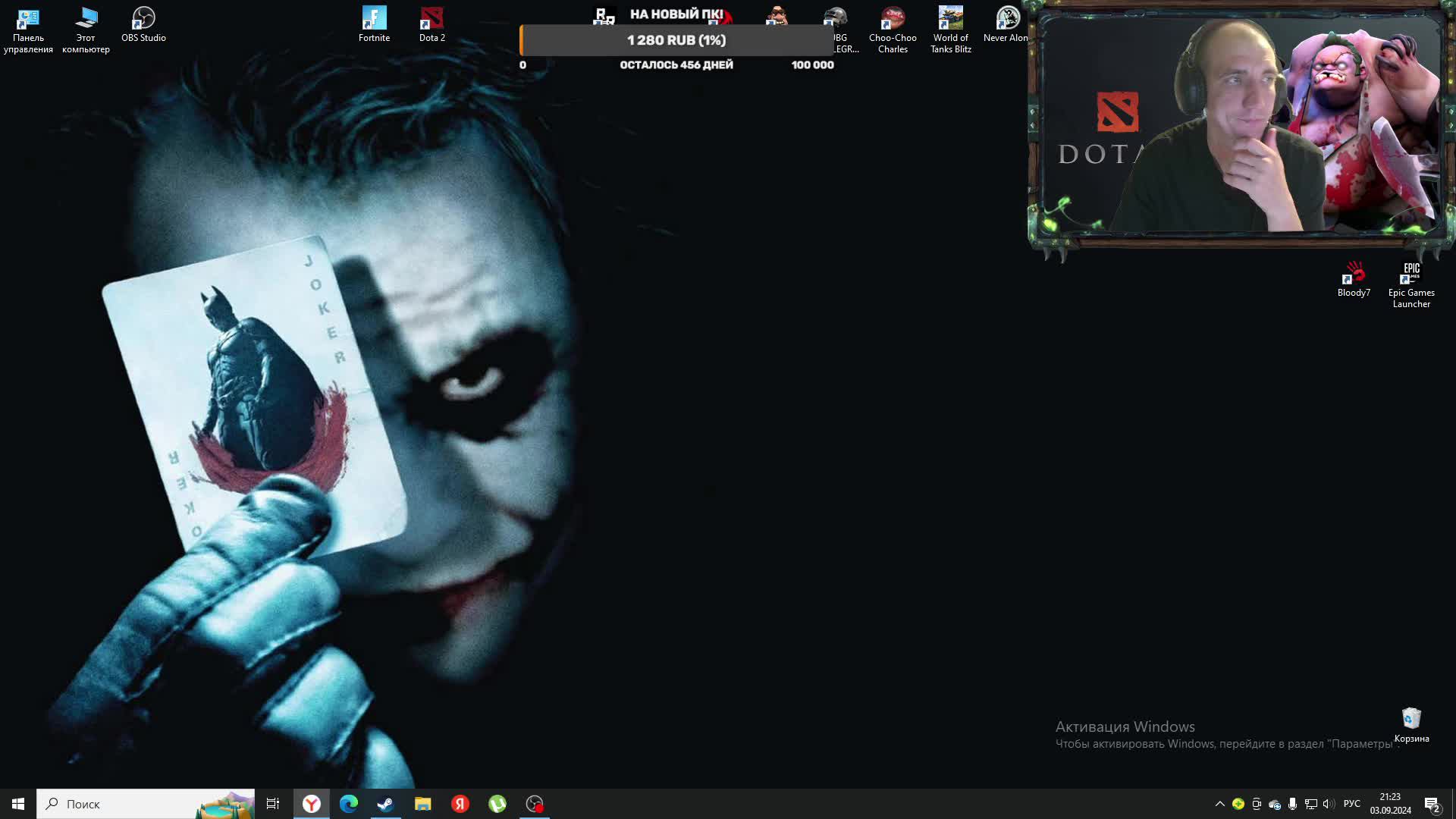
Task: Click the 1 280 RUB donation progress bar
Action: (676, 40)
